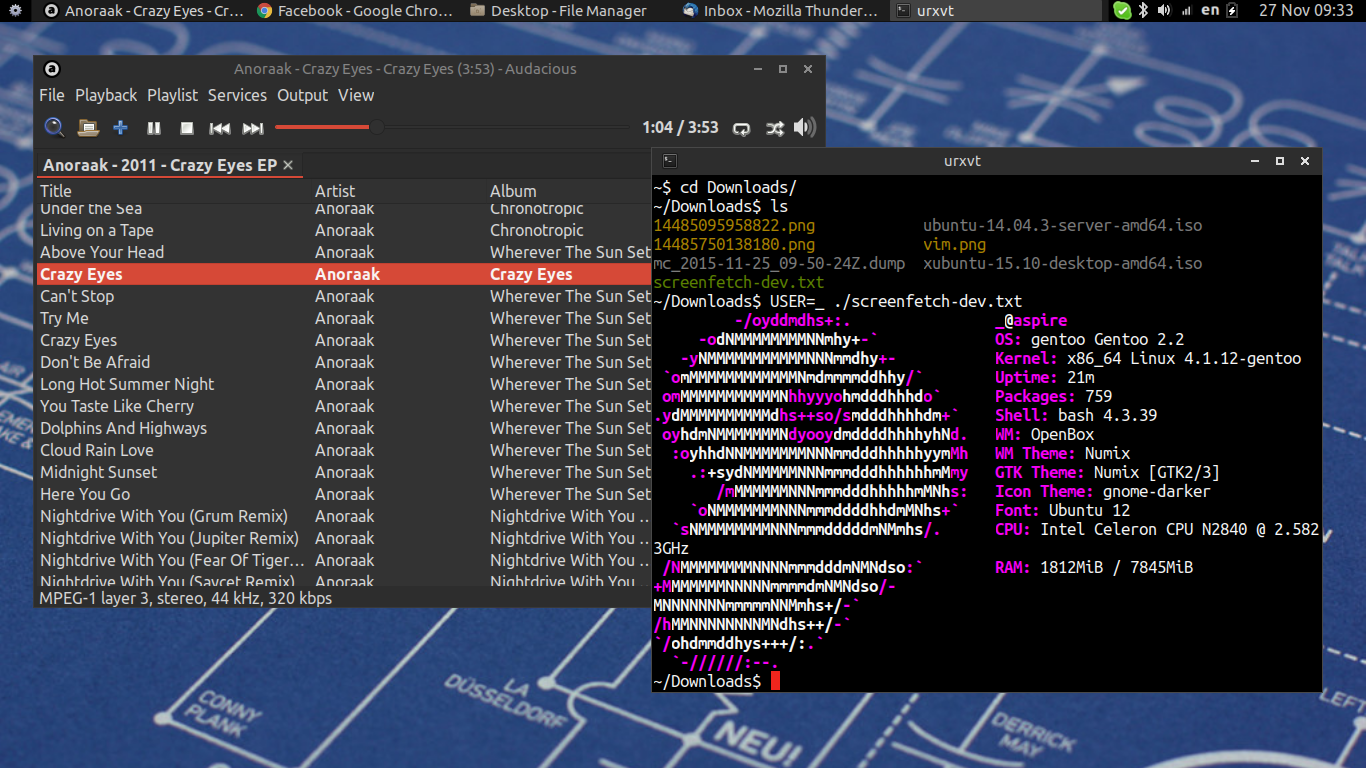Select the song Dolphins And Highways
The height and width of the screenshot is (768, 1366).
343,428
